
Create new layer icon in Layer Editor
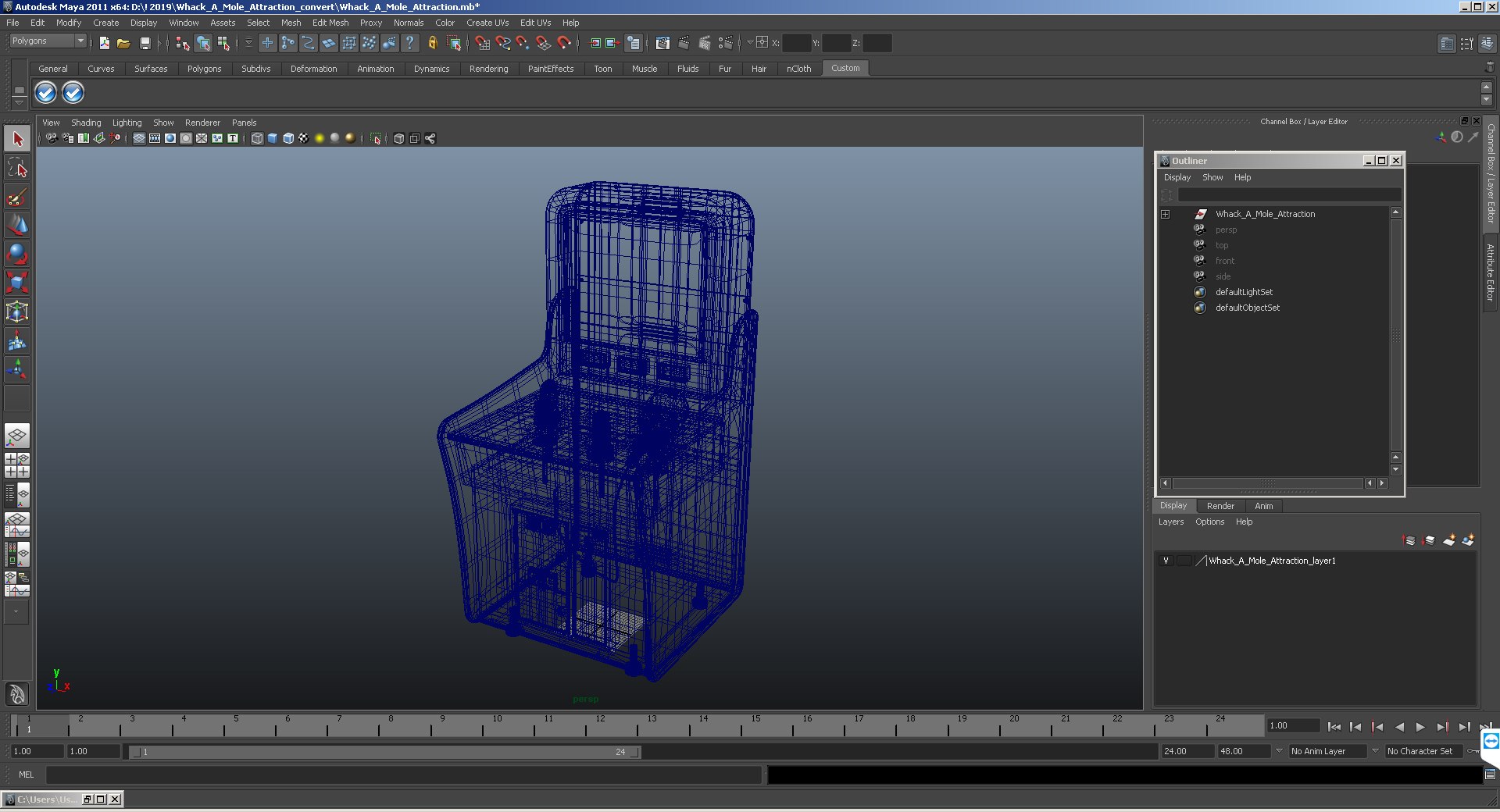coord(1449,540)
